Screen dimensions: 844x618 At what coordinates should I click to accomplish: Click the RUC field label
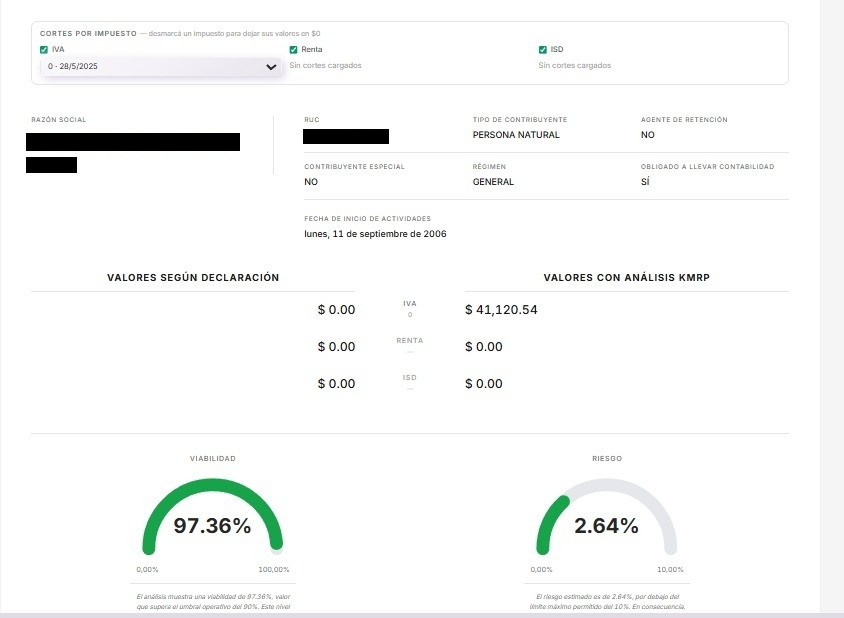(312, 120)
